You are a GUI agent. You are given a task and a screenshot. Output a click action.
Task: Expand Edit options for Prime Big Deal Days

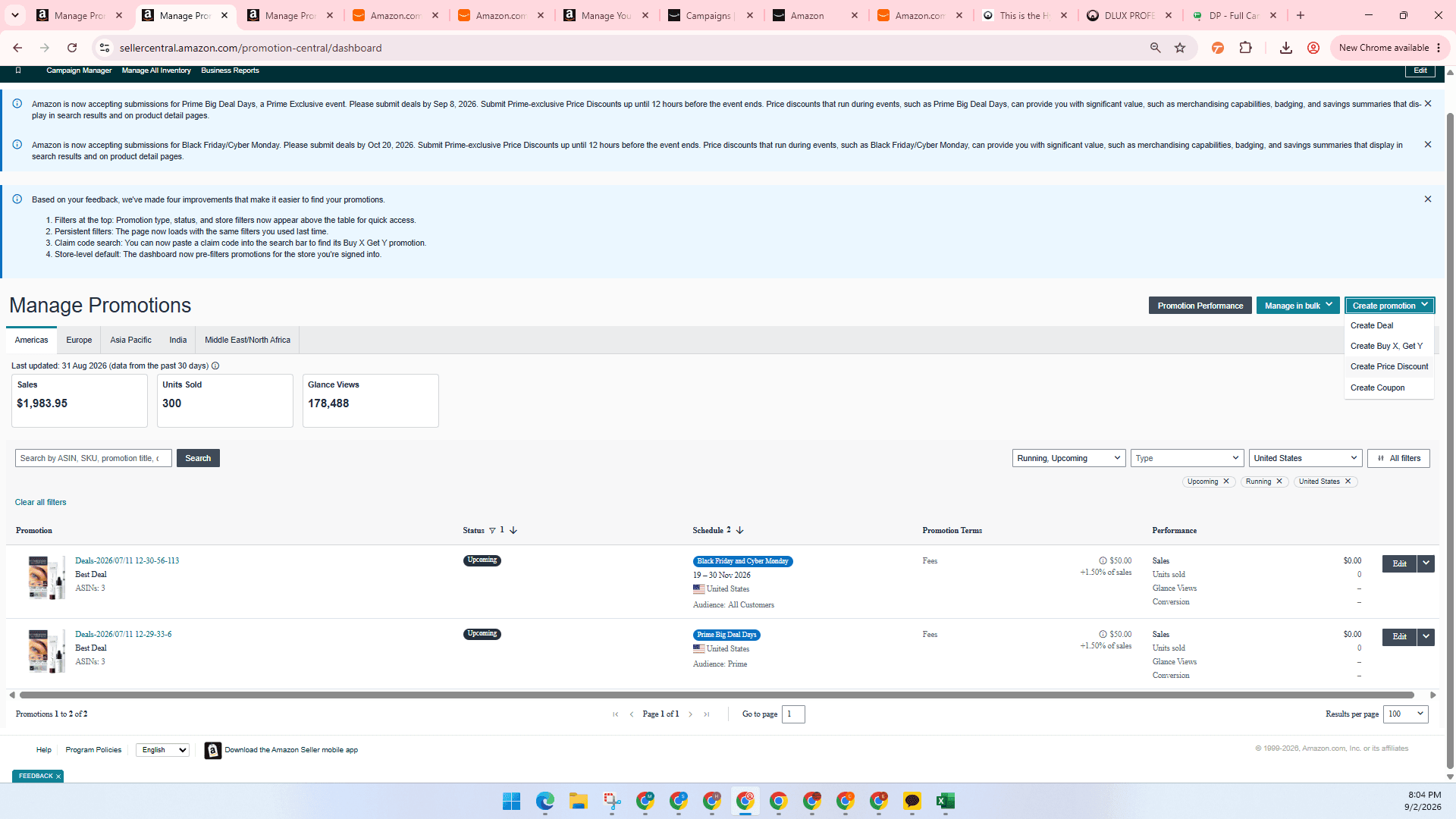(1426, 637)
